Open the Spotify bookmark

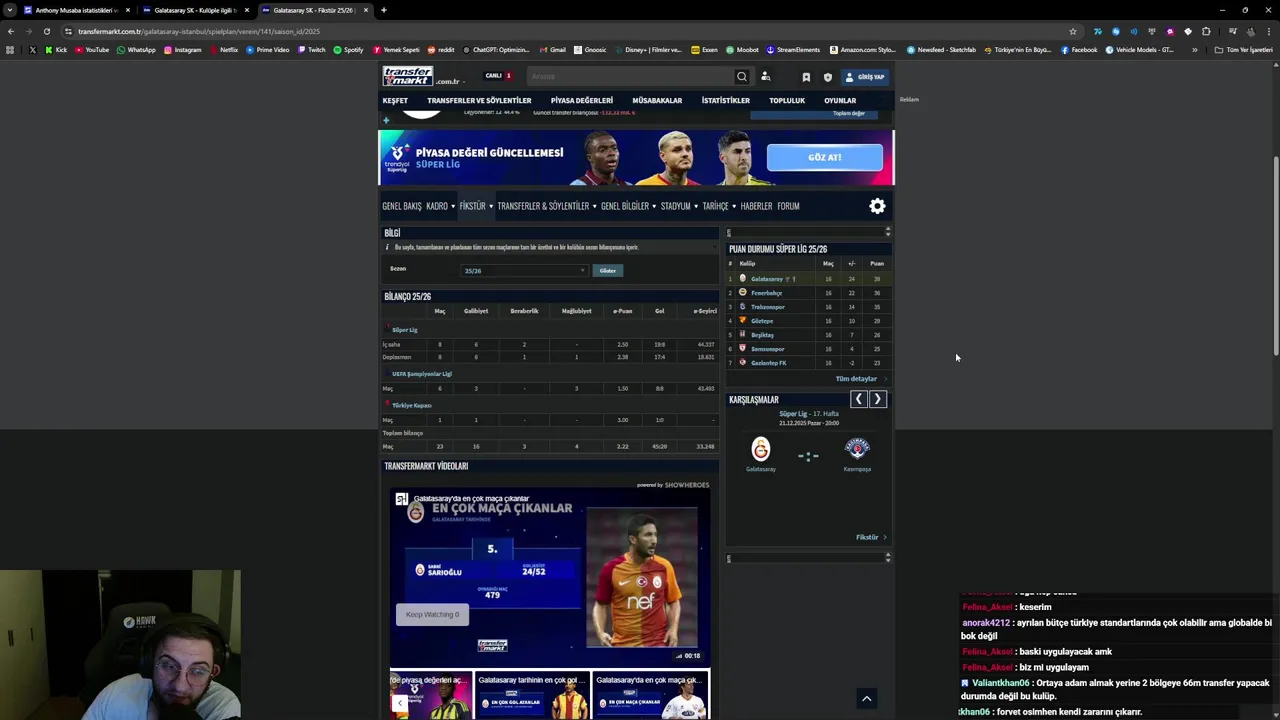tap(348, 50)
